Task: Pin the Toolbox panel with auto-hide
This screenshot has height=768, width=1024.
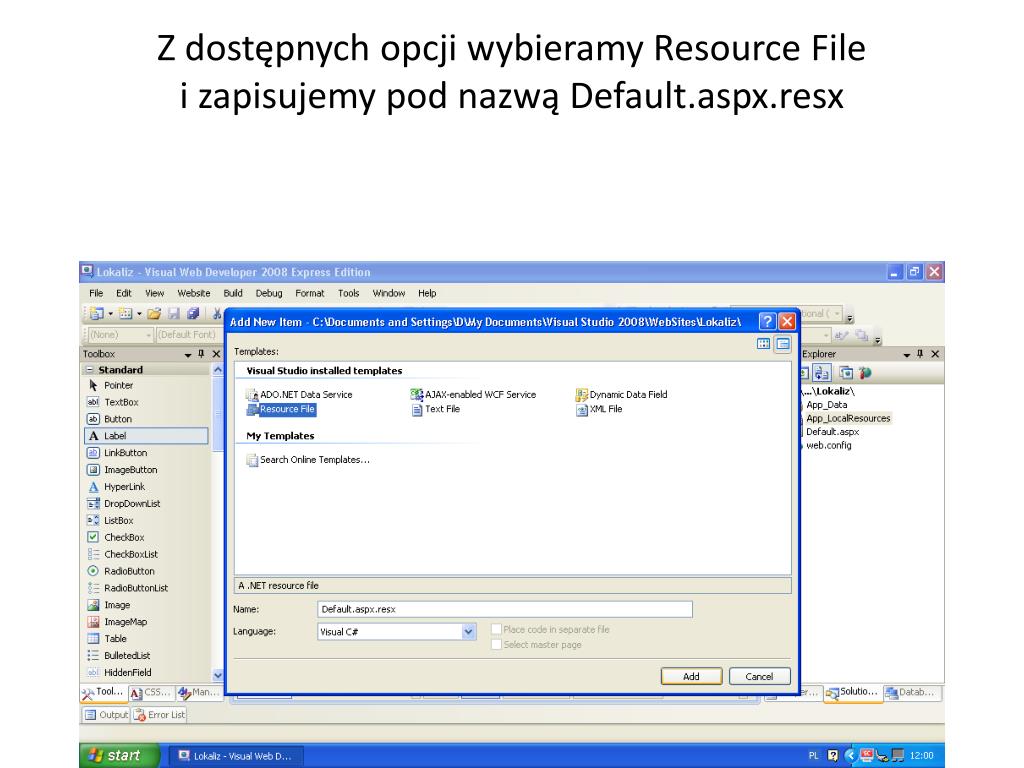Action: pyautogui.click(x=201, y=354)
